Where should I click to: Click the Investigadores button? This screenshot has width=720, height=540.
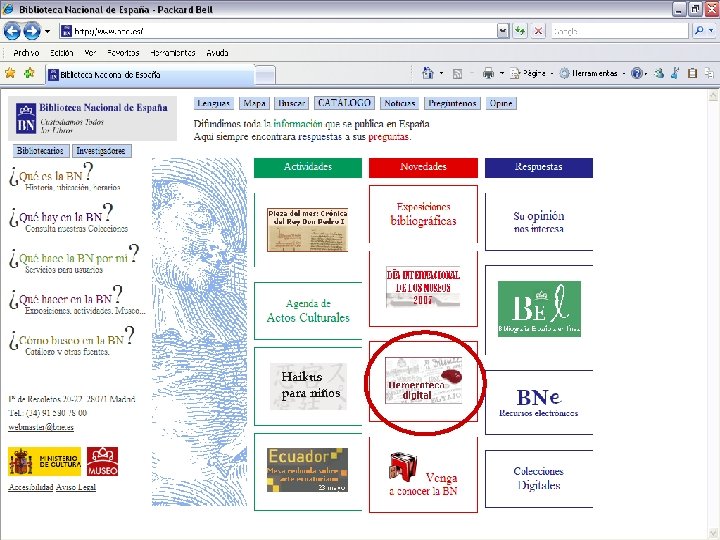[101, 151]
